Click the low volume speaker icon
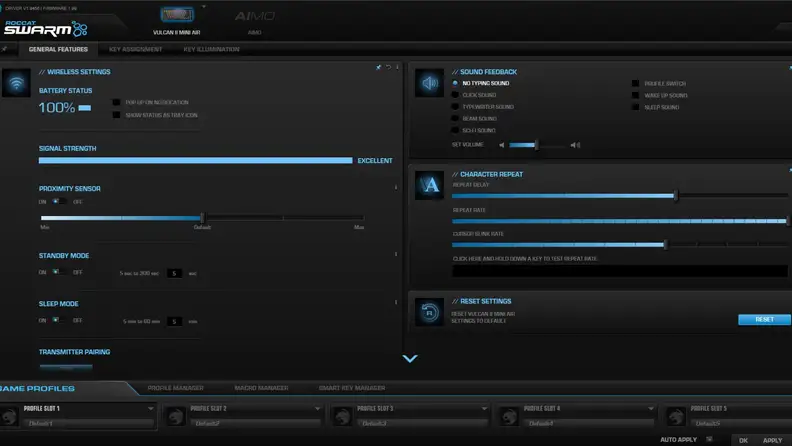Image resolution: width=792 pixels, height=446 pixels. tap(502, 145)
